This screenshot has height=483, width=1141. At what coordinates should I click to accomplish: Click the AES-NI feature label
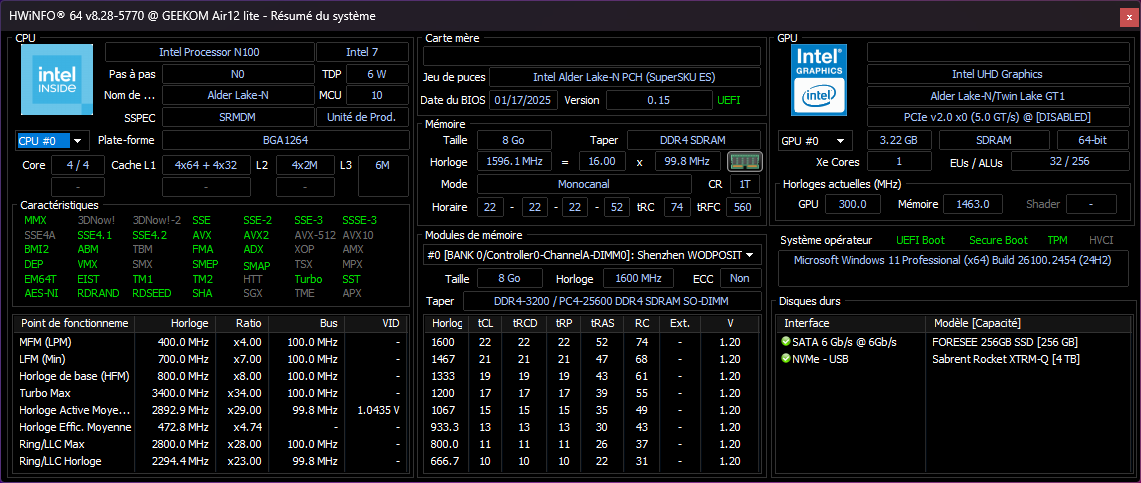[x=41, y=293]
